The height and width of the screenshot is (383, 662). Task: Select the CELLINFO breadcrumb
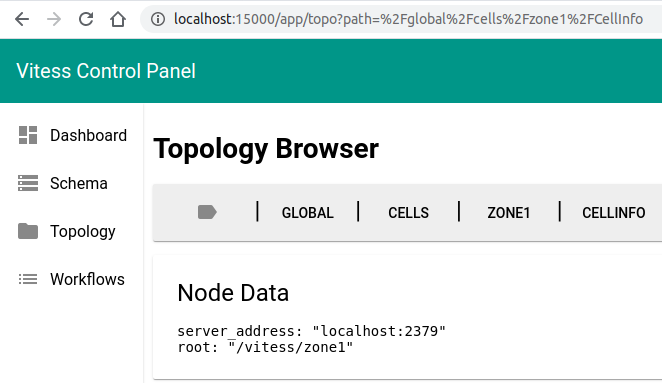click(x=613, y=212)
